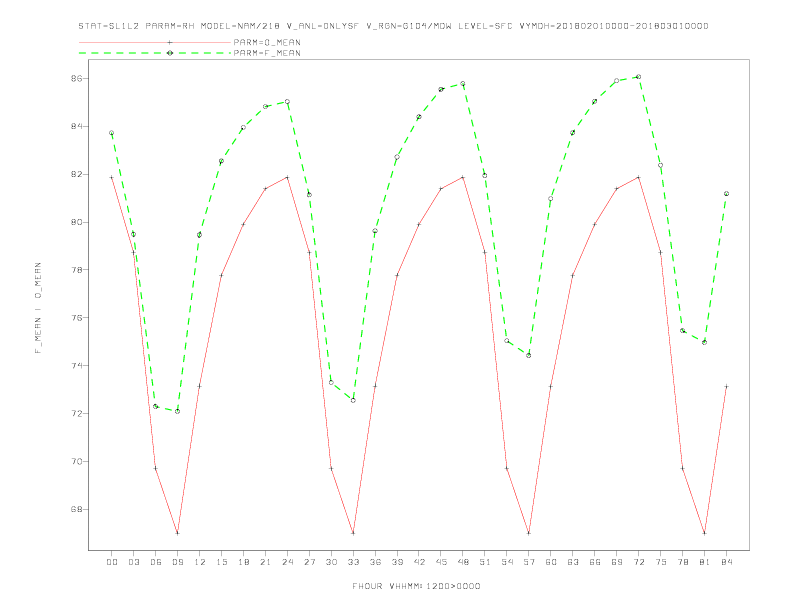Click the x-axis tick label 69
This screenshot has height=612, width=792.
pos(617,562)
